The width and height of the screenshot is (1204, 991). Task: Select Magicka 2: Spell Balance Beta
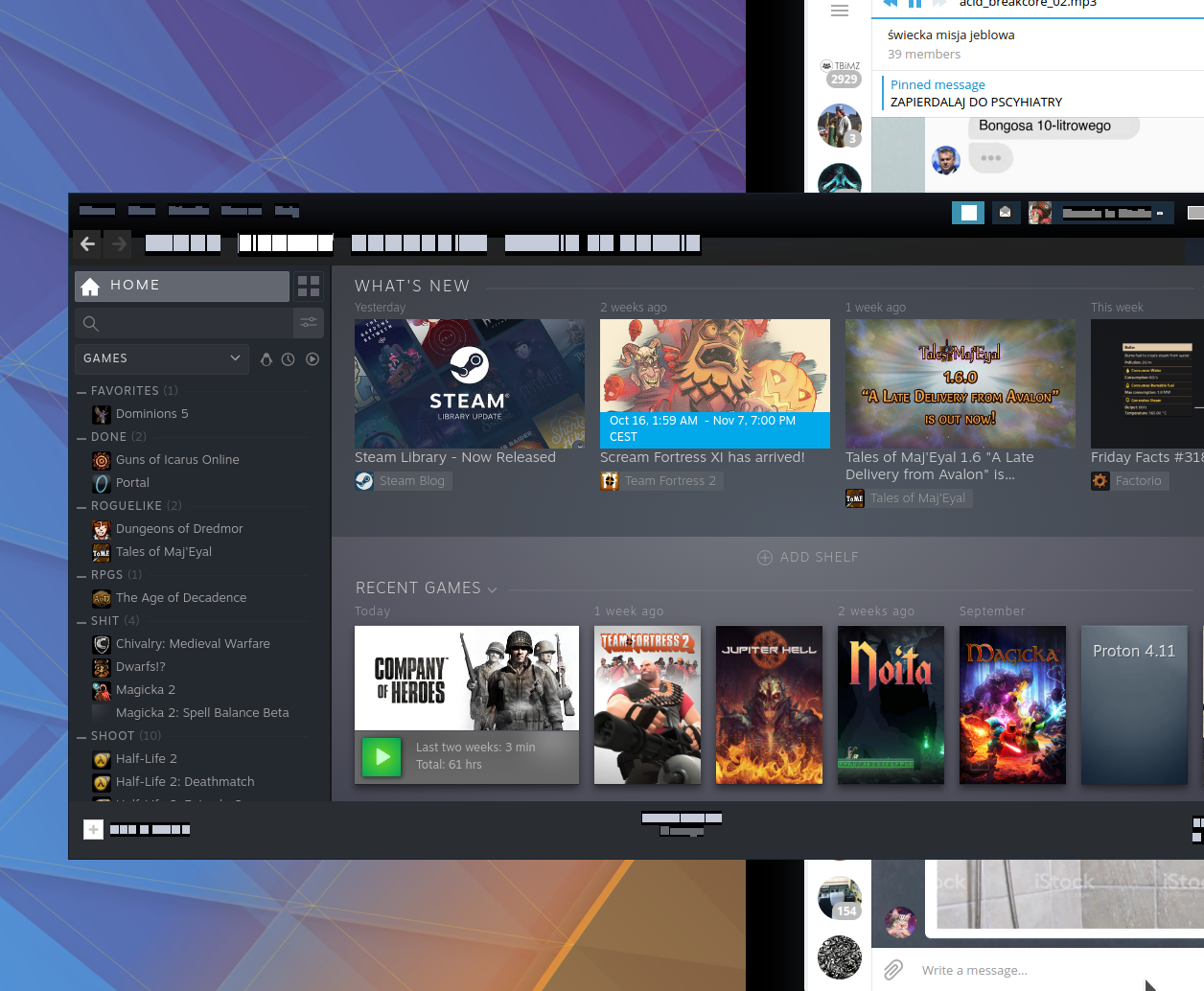coord(202,713)
